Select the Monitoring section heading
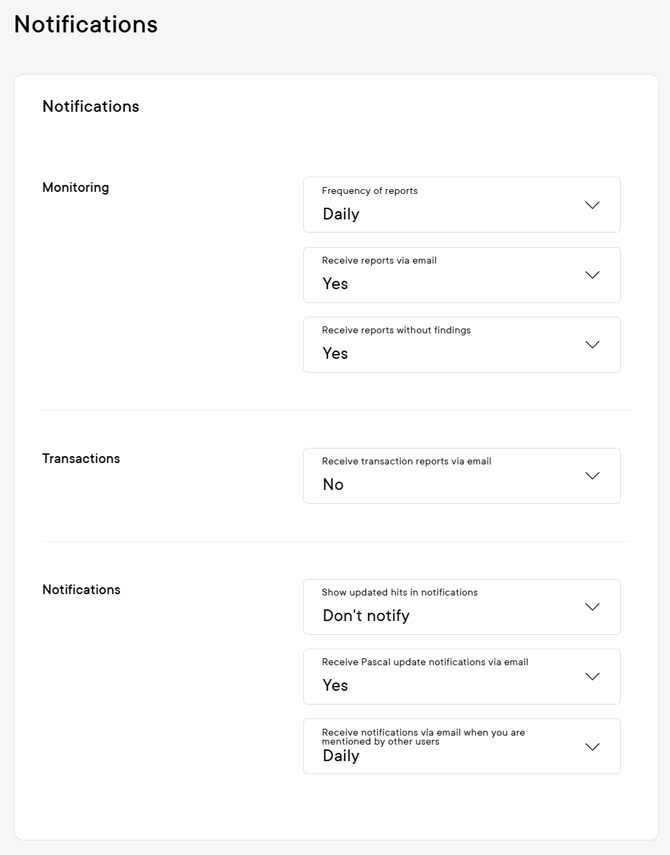The height and width of the screenshot is (855, 670). point(76,188)
